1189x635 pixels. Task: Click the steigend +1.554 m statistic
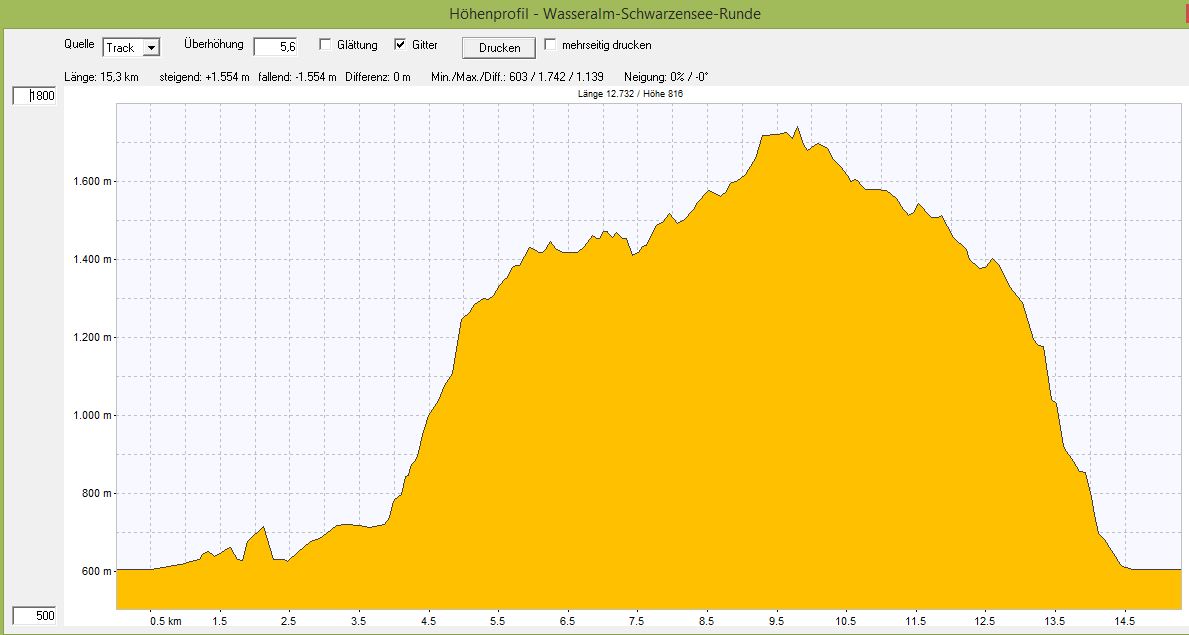(205, 77)
